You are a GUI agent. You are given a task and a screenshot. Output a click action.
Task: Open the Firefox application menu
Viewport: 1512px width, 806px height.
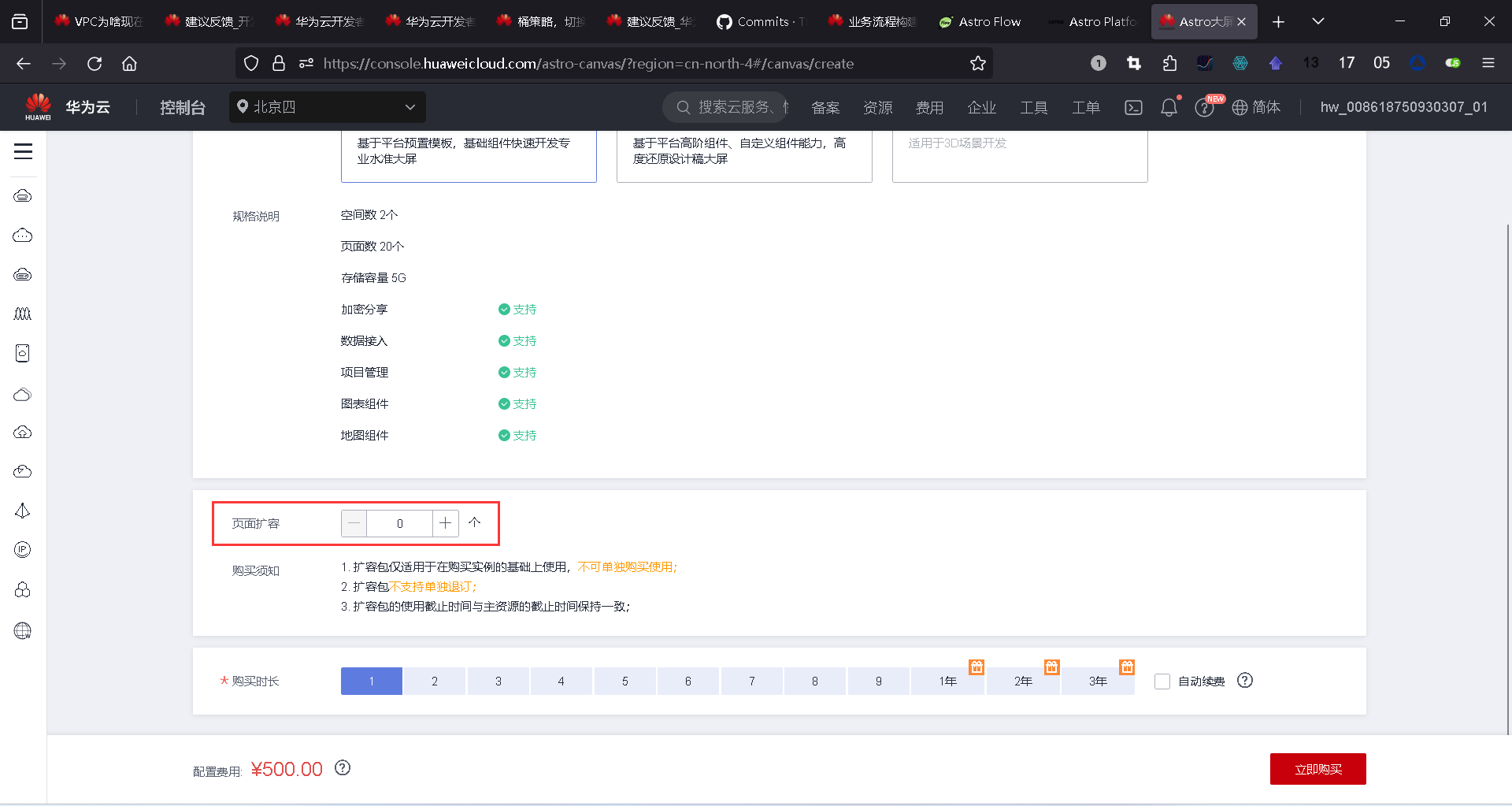[x=1488, y=63]
